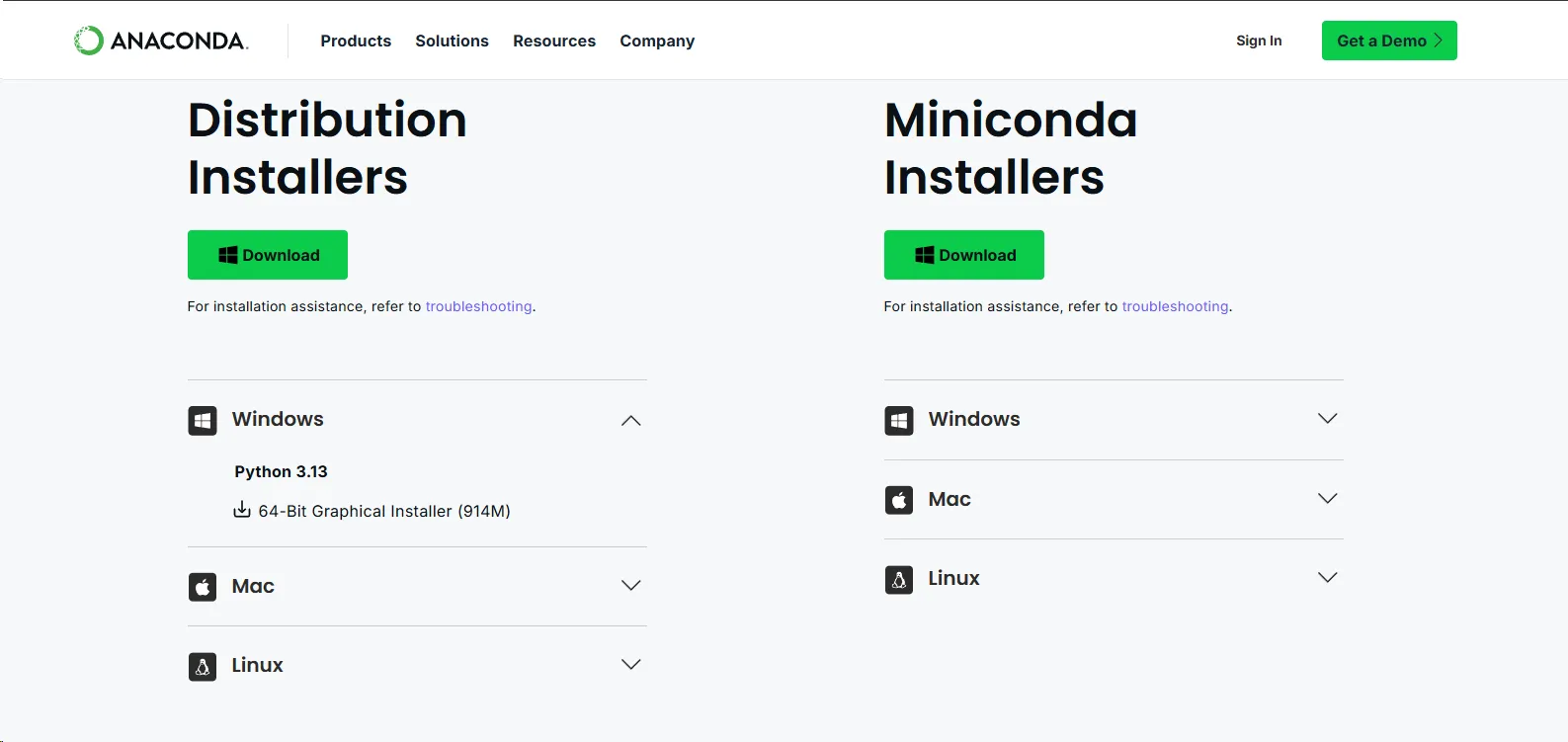Open the Solutions menu
The height and width of the screenshot is (742, 1568).
click(452, 41)
